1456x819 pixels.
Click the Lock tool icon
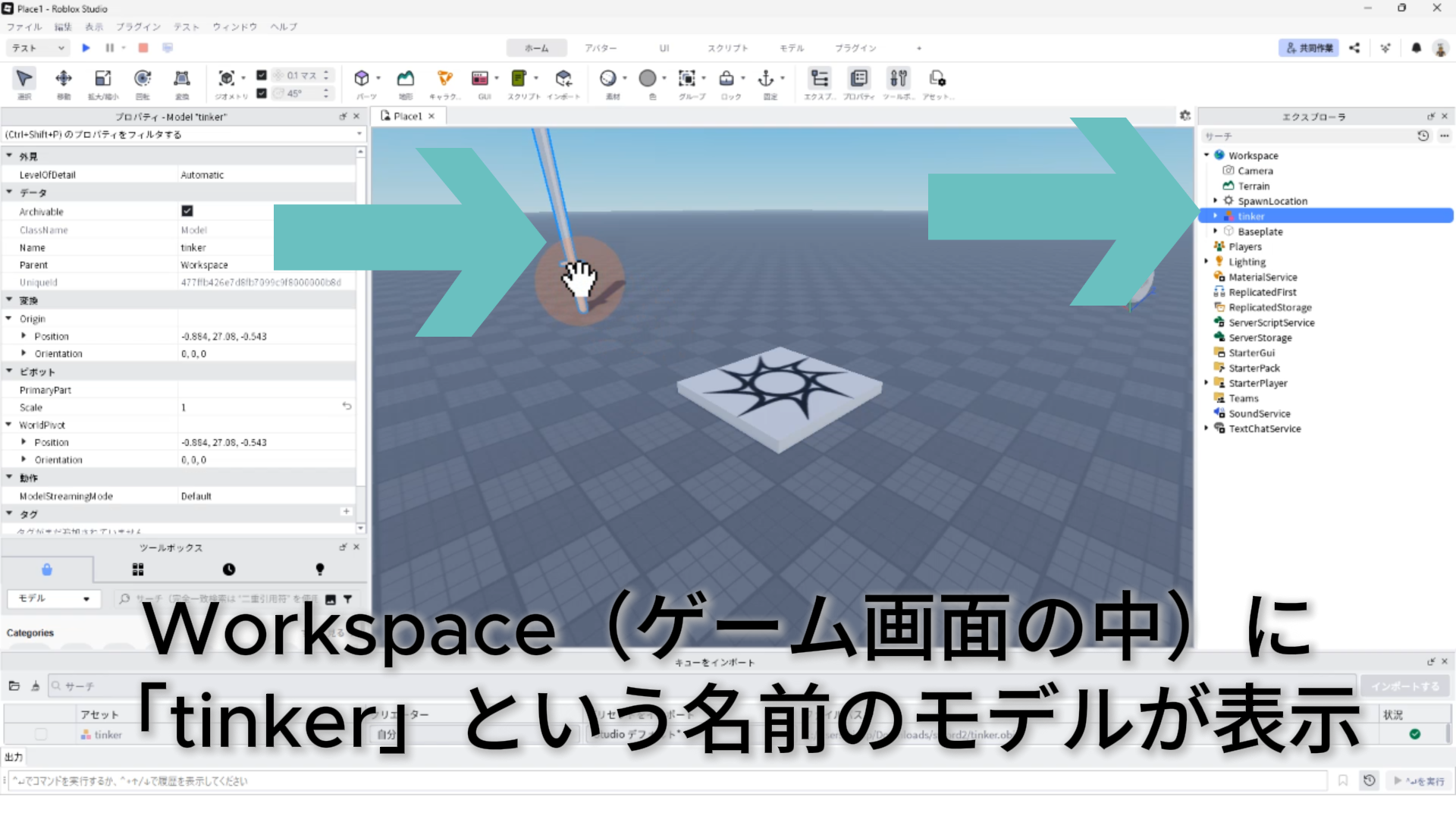click(726, 79)
